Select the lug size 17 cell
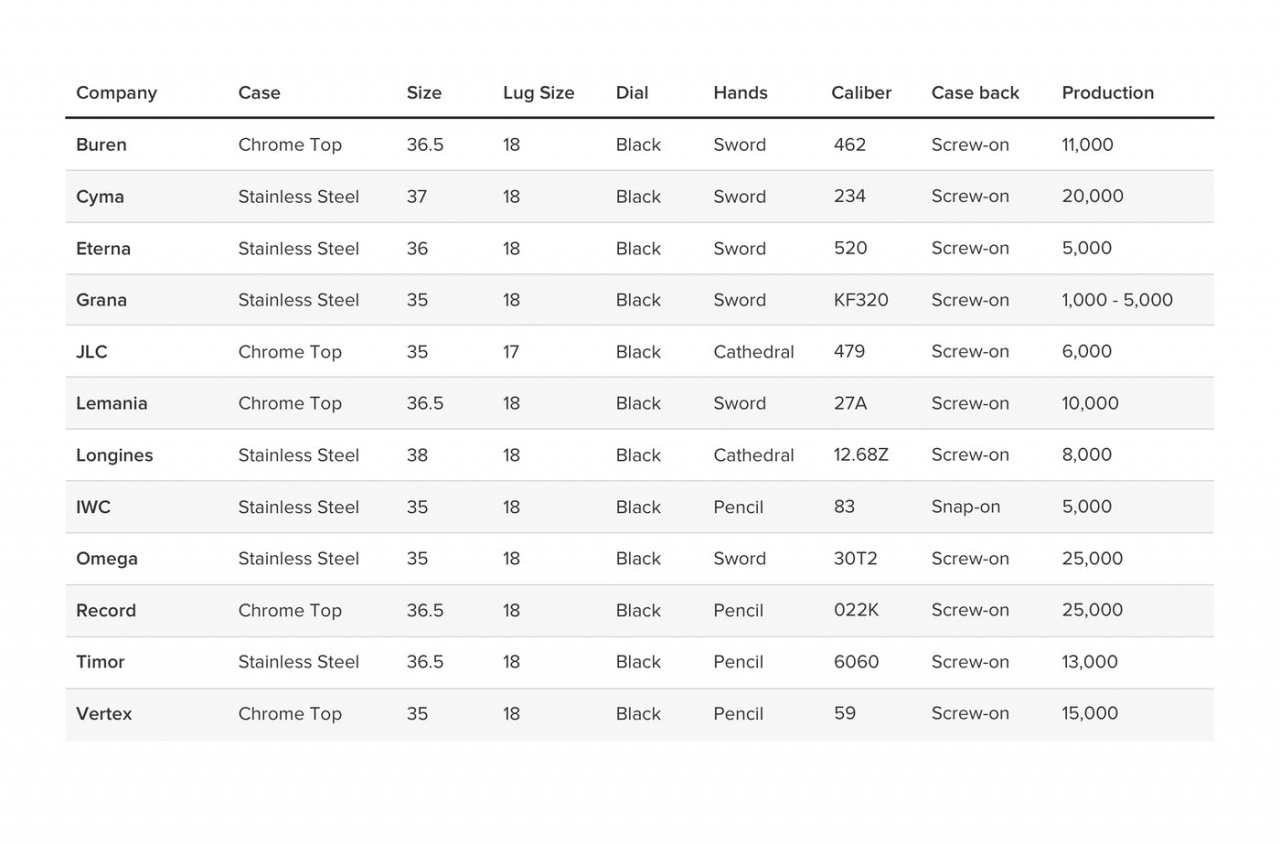The width and height of the screenshot is (1280, 844). coord(511,352)
